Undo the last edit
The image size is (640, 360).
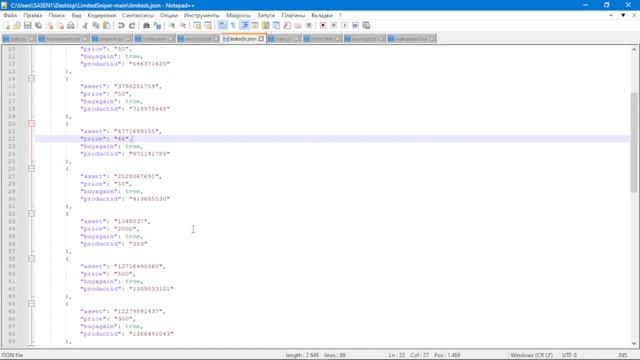pyautogui.click(x=121, y=25)
